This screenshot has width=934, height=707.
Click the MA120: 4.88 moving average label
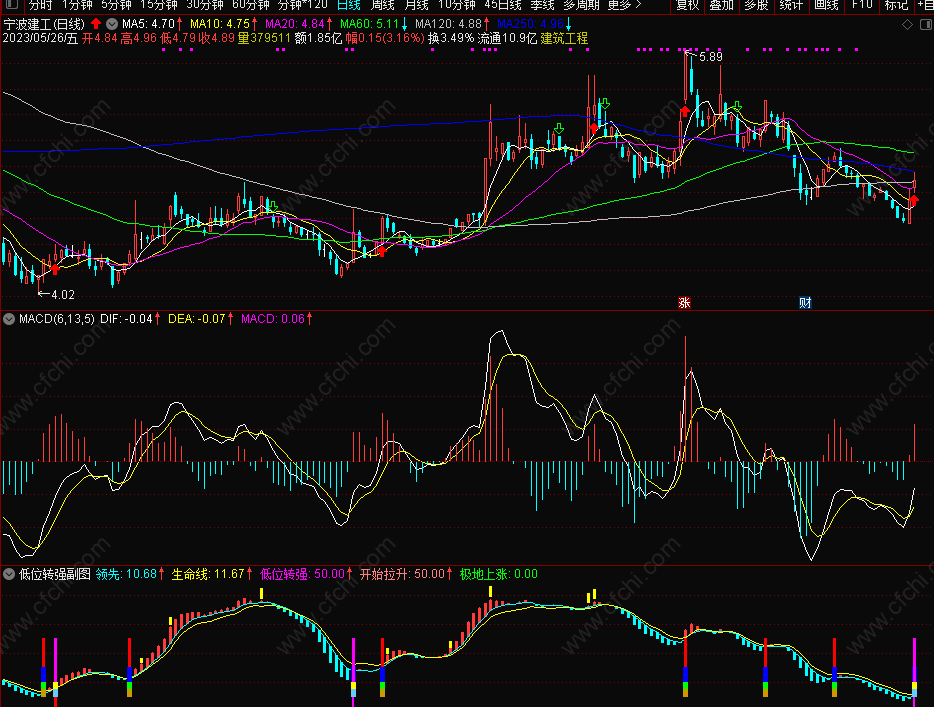(x=449, y=24)
